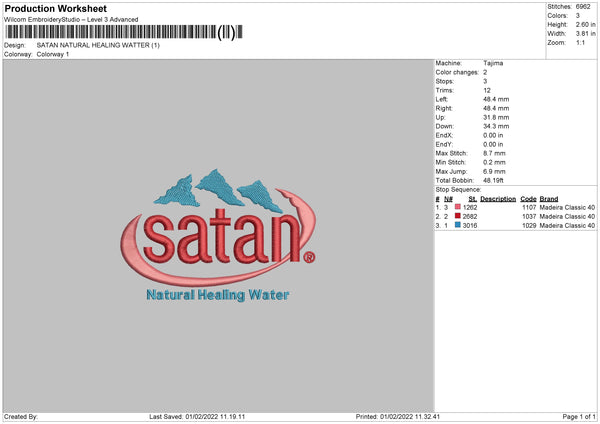Click 'Madeira Classic 40' in the 1029 row
The width and height of the screenshot is (600, 424).
tap(567, 226)
